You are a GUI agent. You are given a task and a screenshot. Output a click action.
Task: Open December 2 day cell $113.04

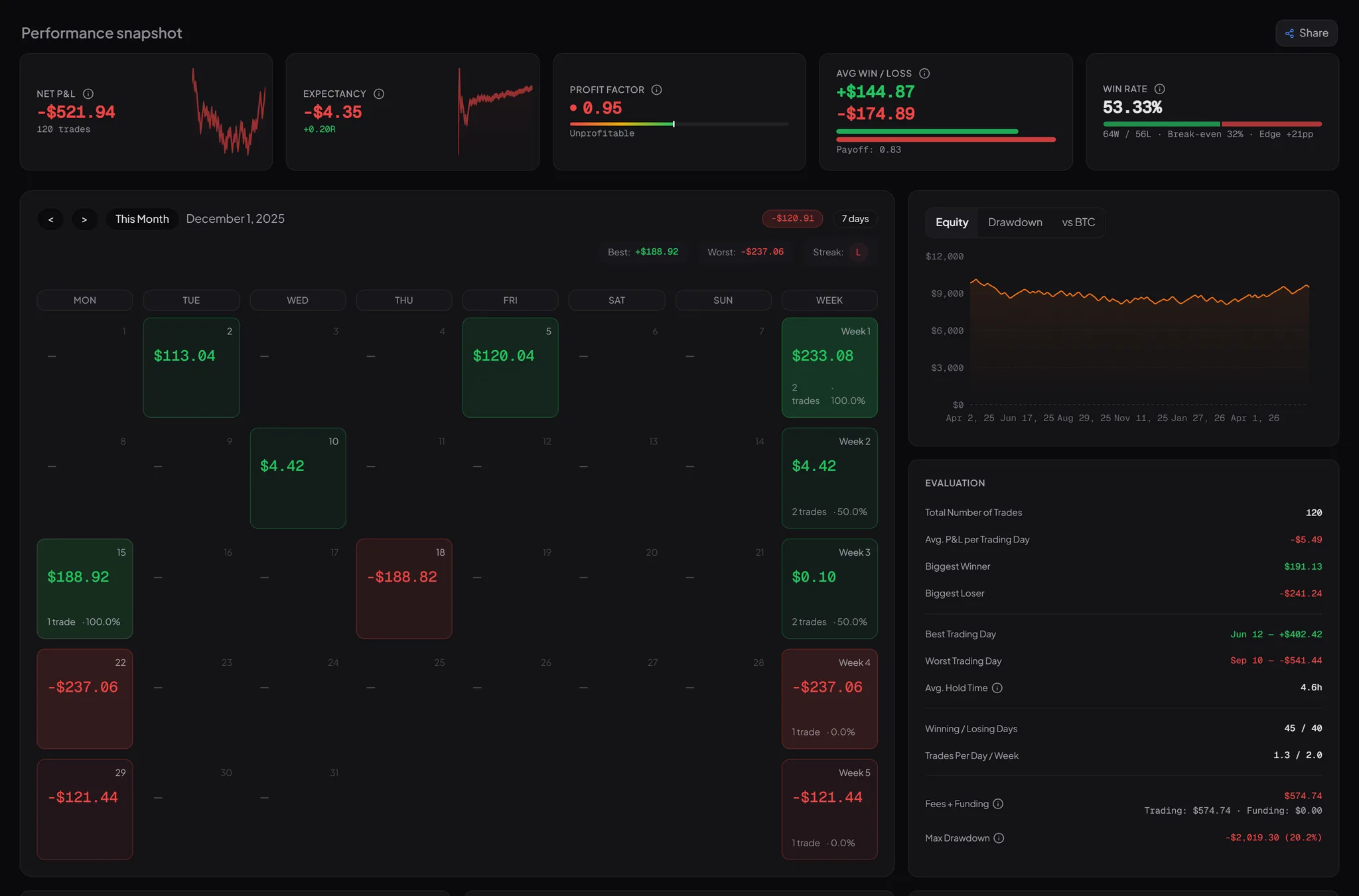[x=191, y=367]
